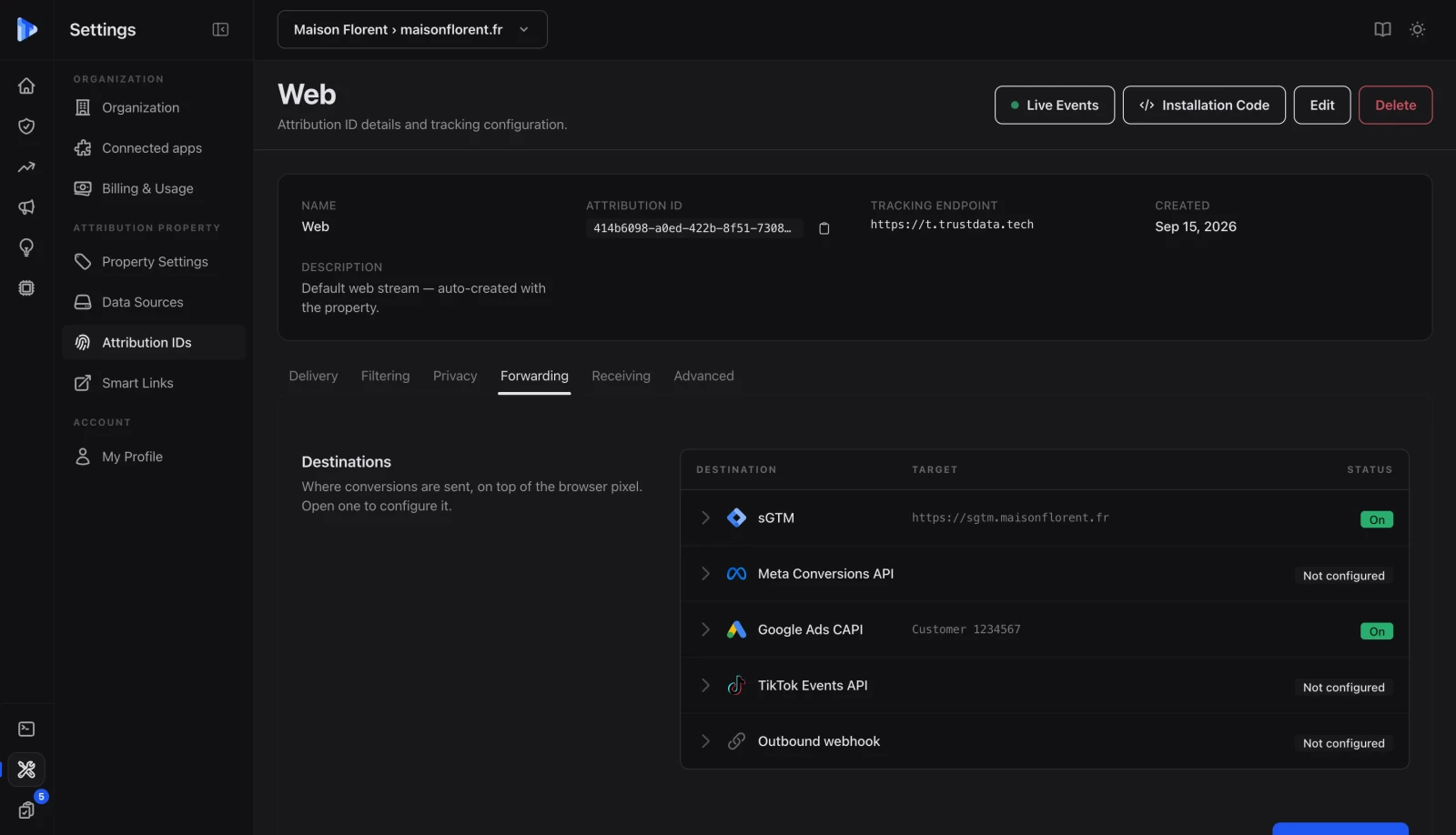This screenshot has height=835, width=1456.
Task: Click the Outbound webhook link icon
Action: [737, 741]
